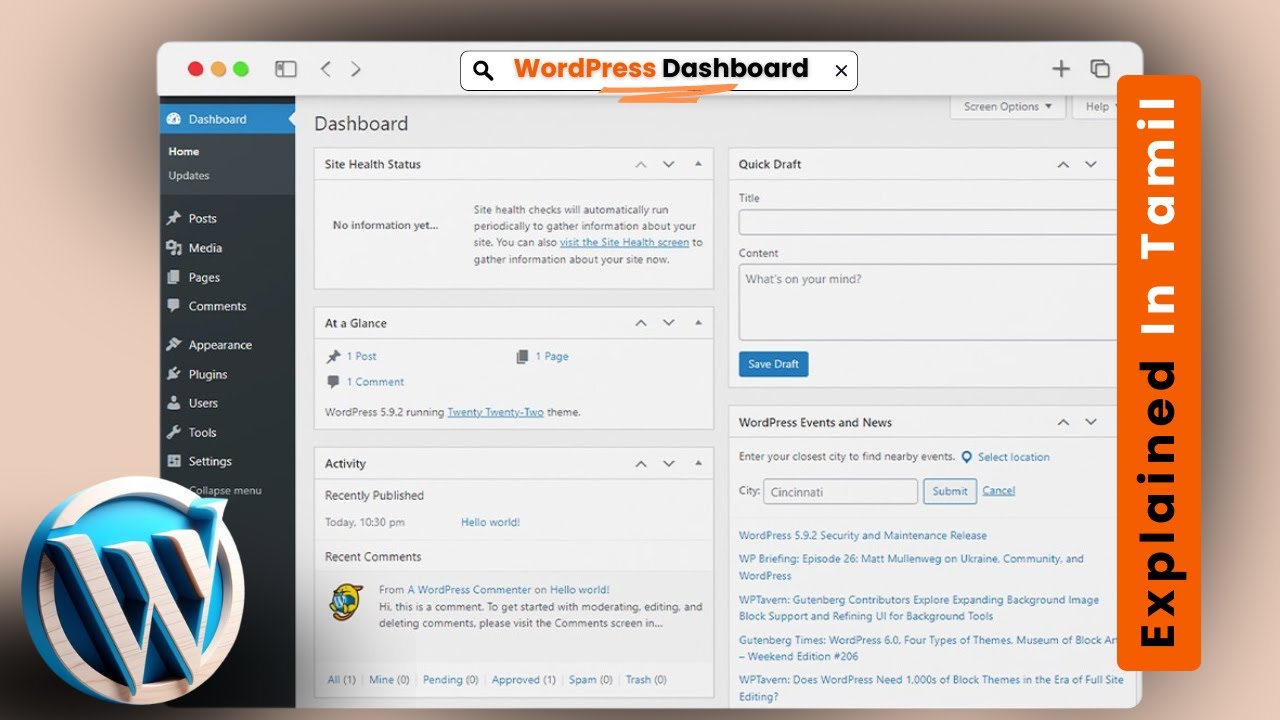Filter comments by Approved (1)
This screenshot has width=1280, height=720.
click(x=523, y=680)
